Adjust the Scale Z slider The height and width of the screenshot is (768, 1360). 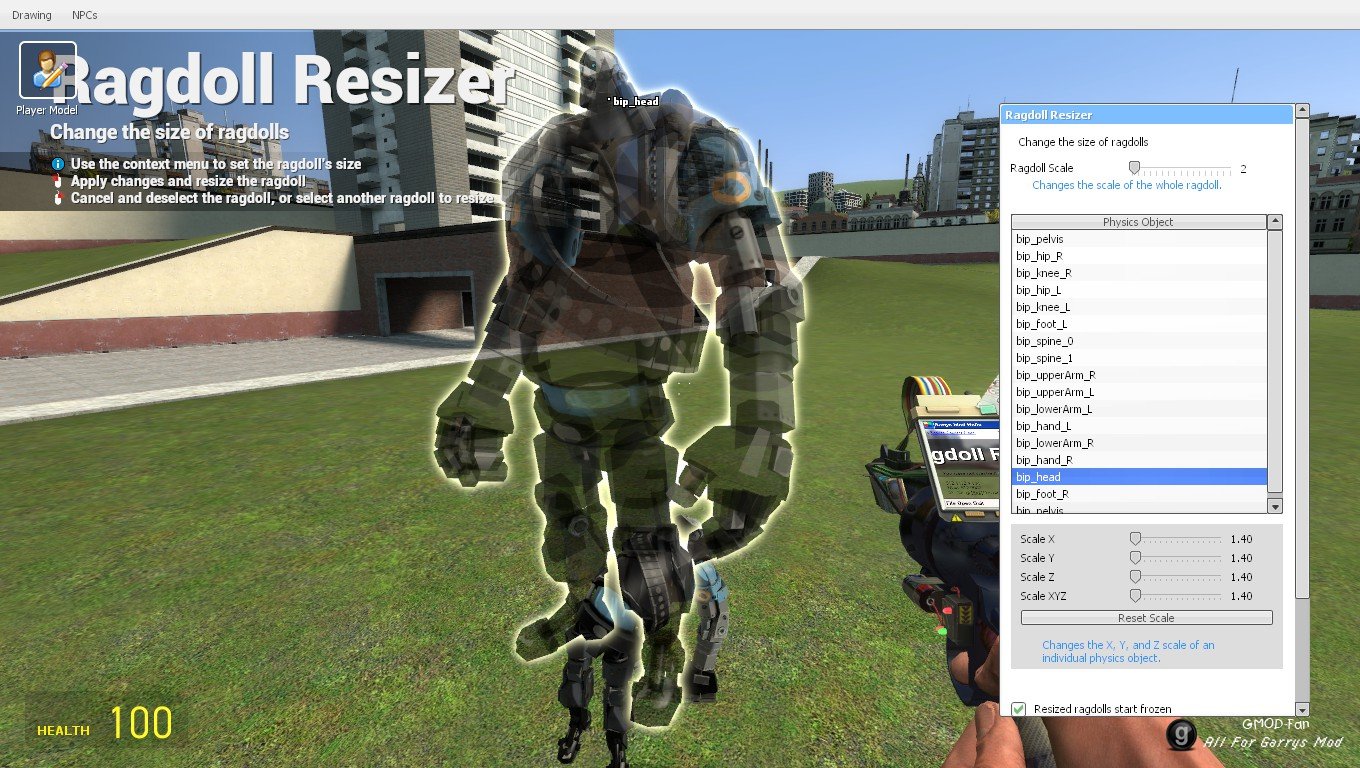point(1176,577)
